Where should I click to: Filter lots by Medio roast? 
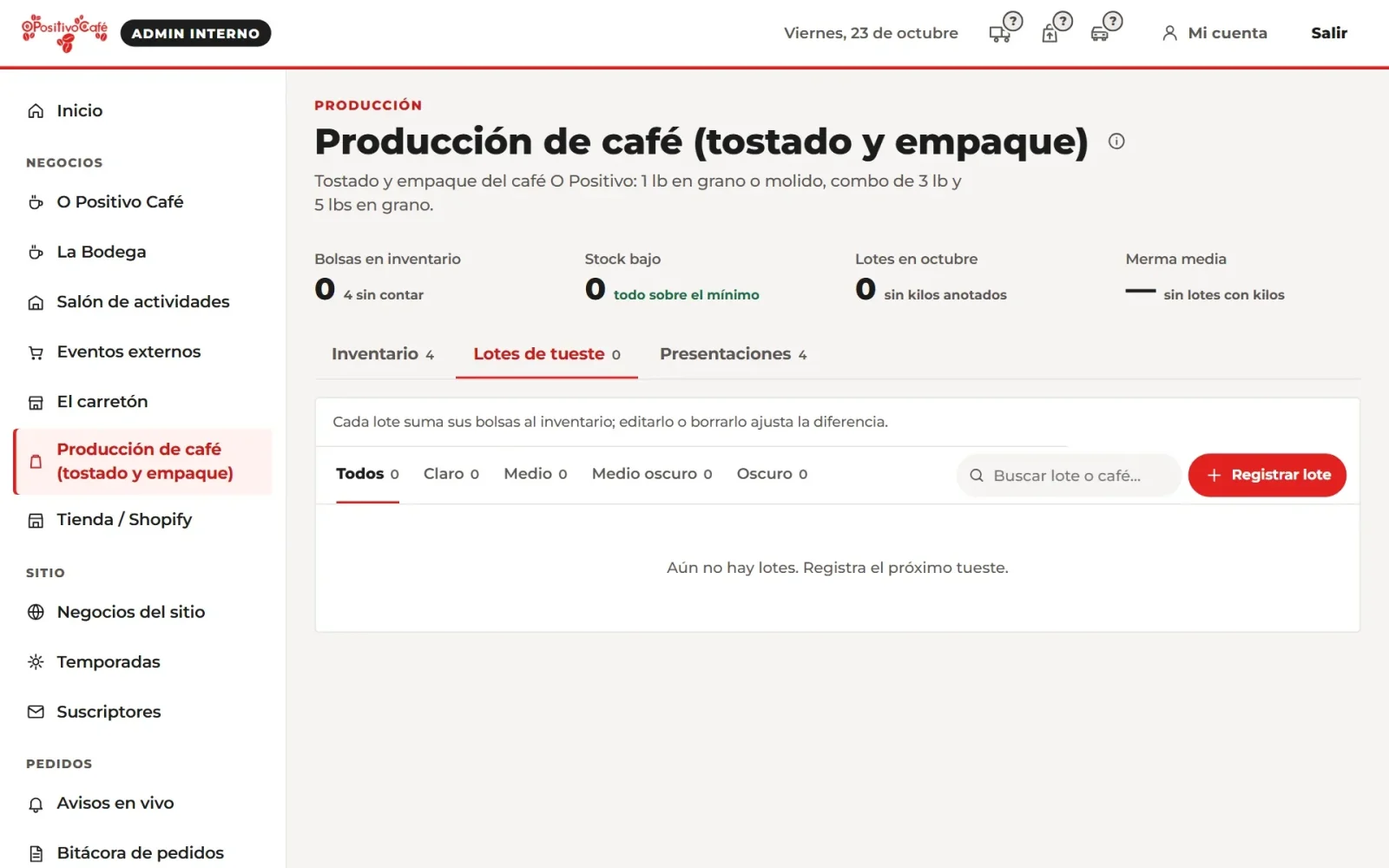tap(535, 474)
